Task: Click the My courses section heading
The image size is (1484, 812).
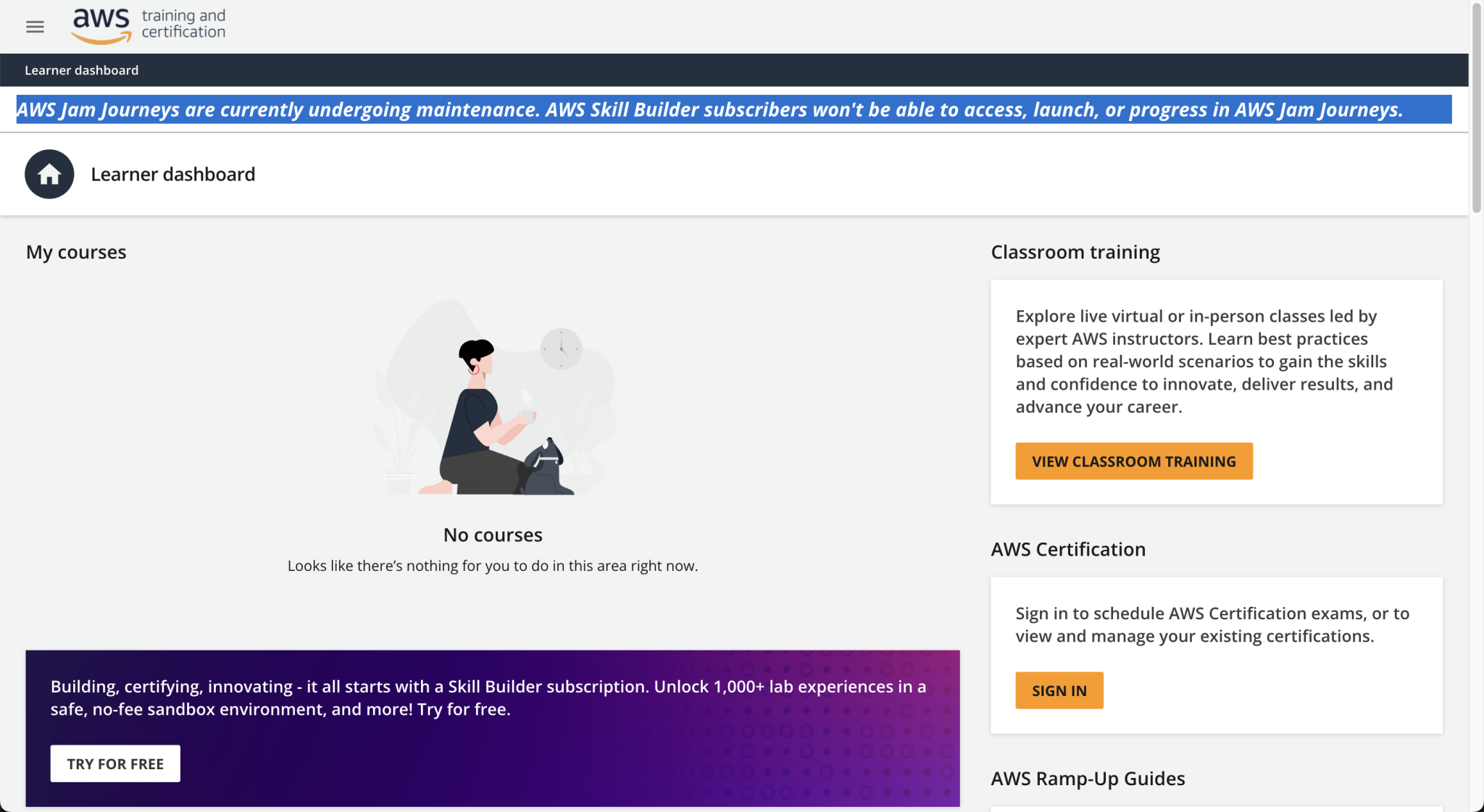Action: click(x=76, y=251)
